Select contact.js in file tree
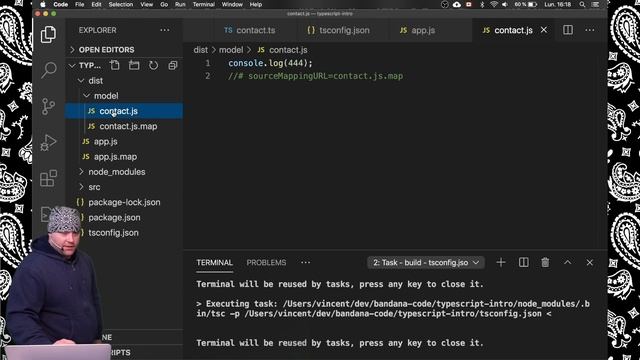This screenshot has height=360, width=640. 124,111
